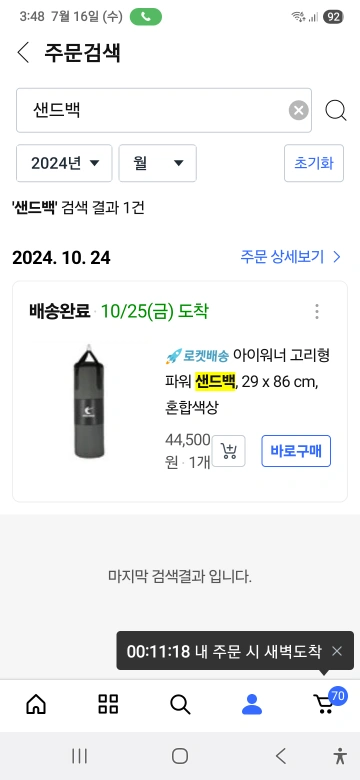Go back with the header arrow
This screenshot has width=360, height=780.
[23, 53]
